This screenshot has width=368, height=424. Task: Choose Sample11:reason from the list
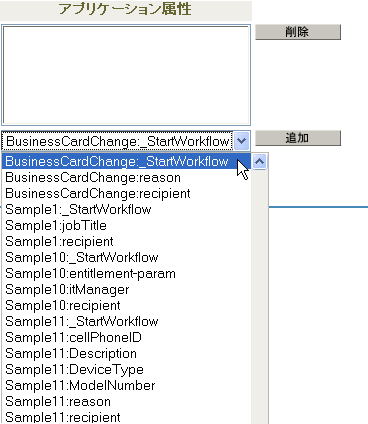coord(126,401)
